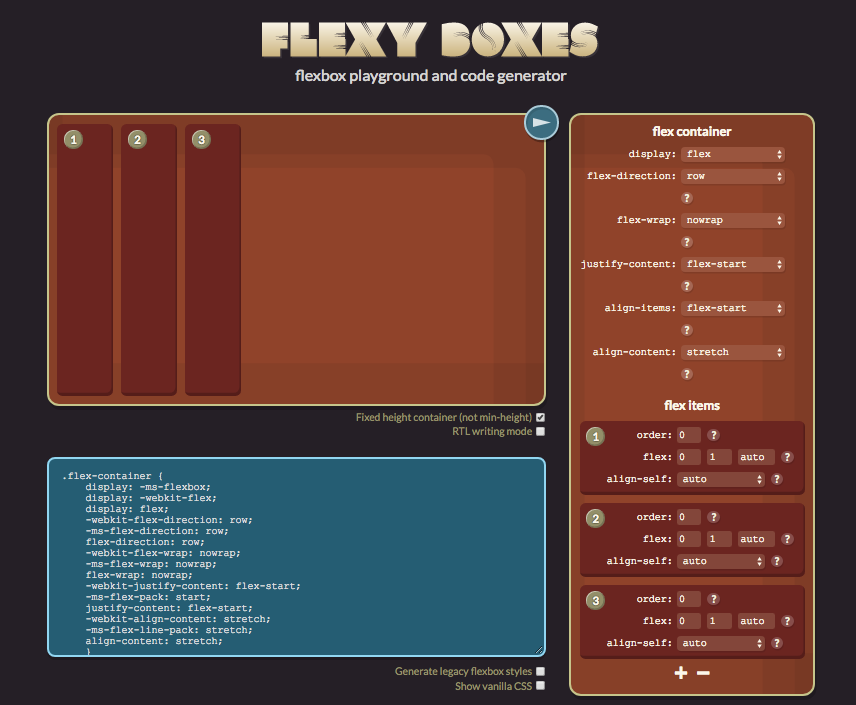This screenshot has width=856, height=705.
Task: Click flex-basis auto field of item 1
Action: point(756,457)
